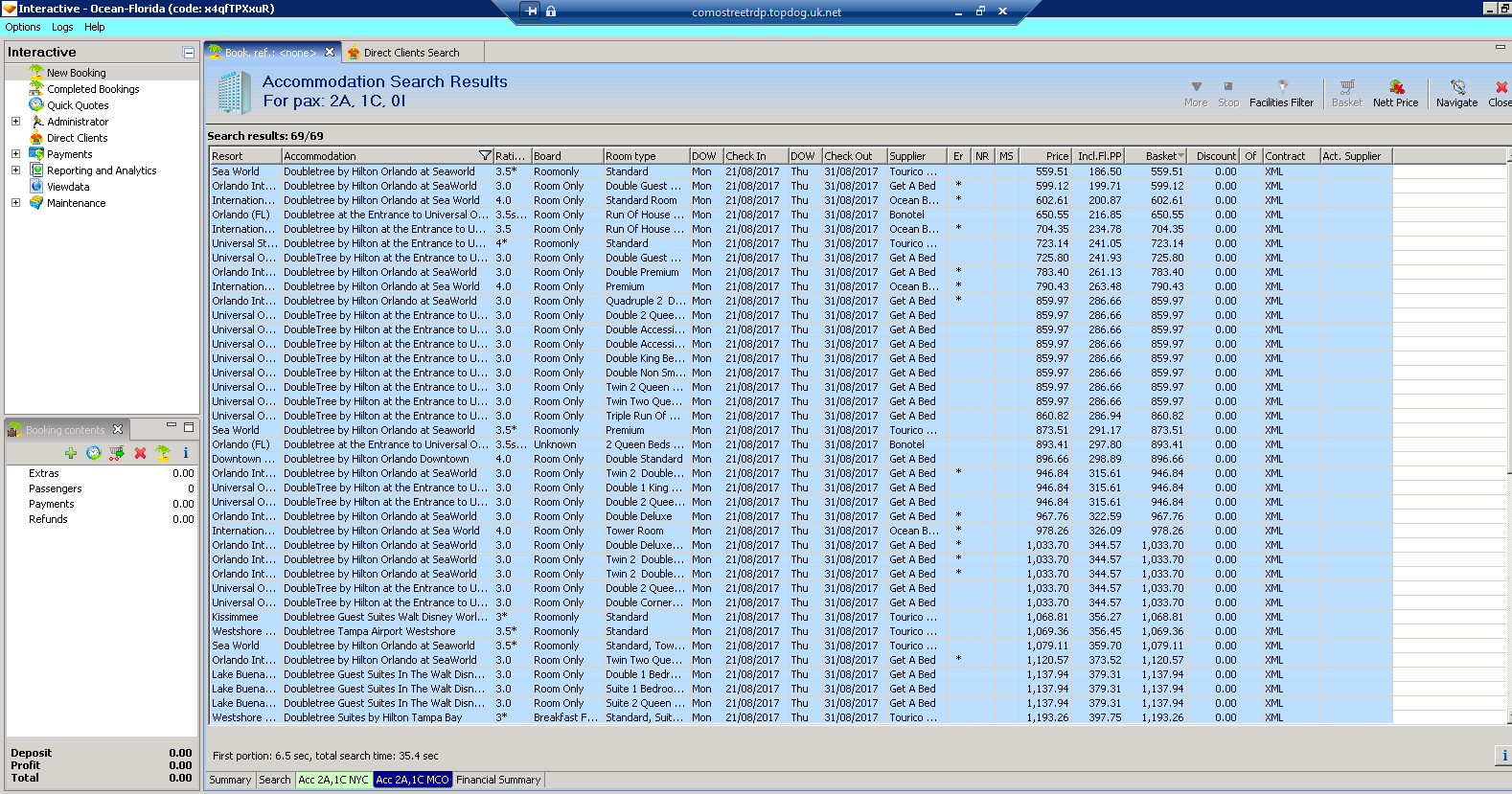Click the Basket cart toolbar icon
1512x794 pixels.
[1347, 86]
